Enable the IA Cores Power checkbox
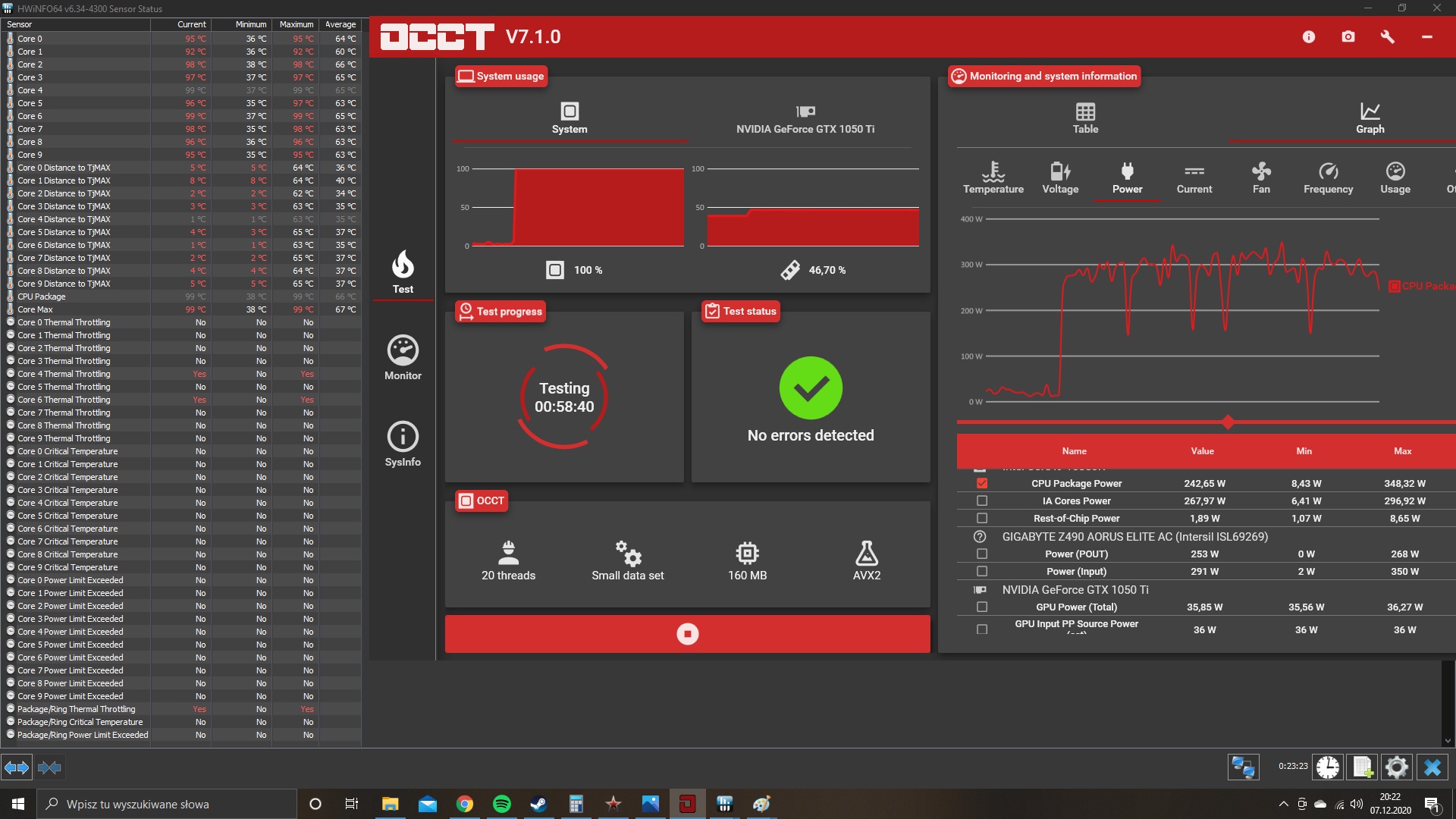This screenshot has width=1456, height=819. [x=982, y=500]
